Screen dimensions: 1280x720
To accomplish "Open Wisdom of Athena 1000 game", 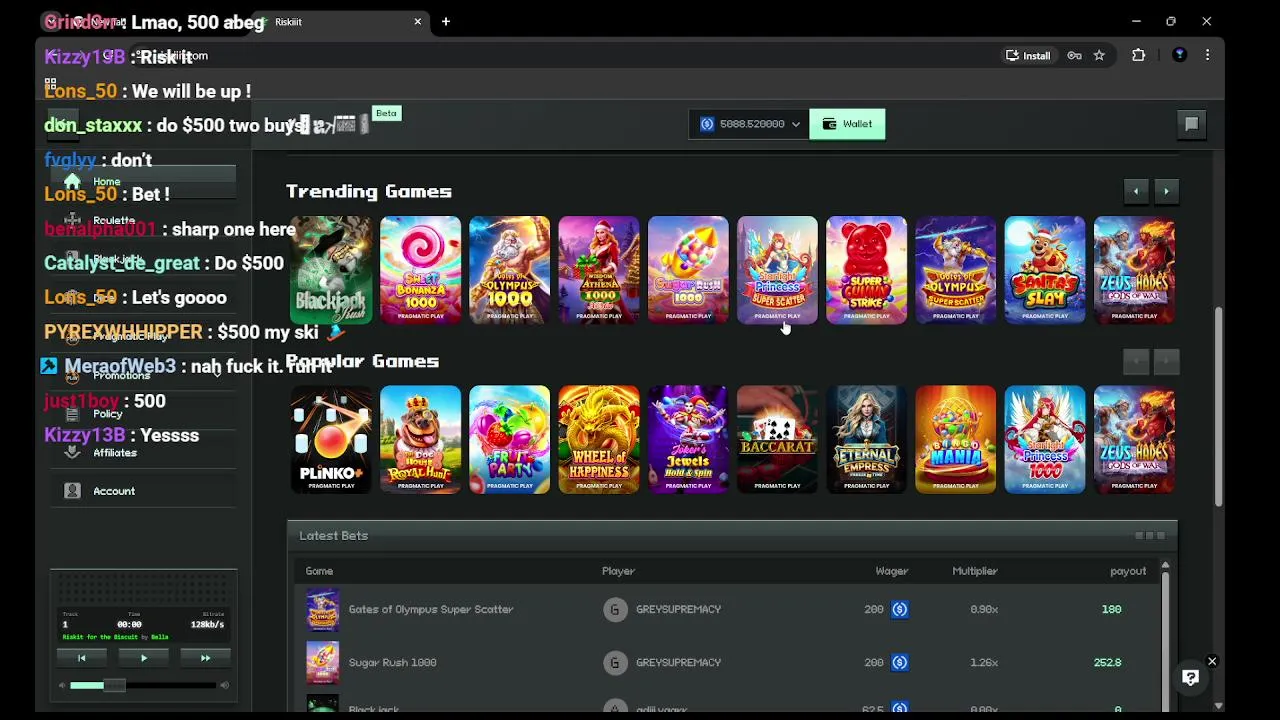I will click(x=599, y=270).
